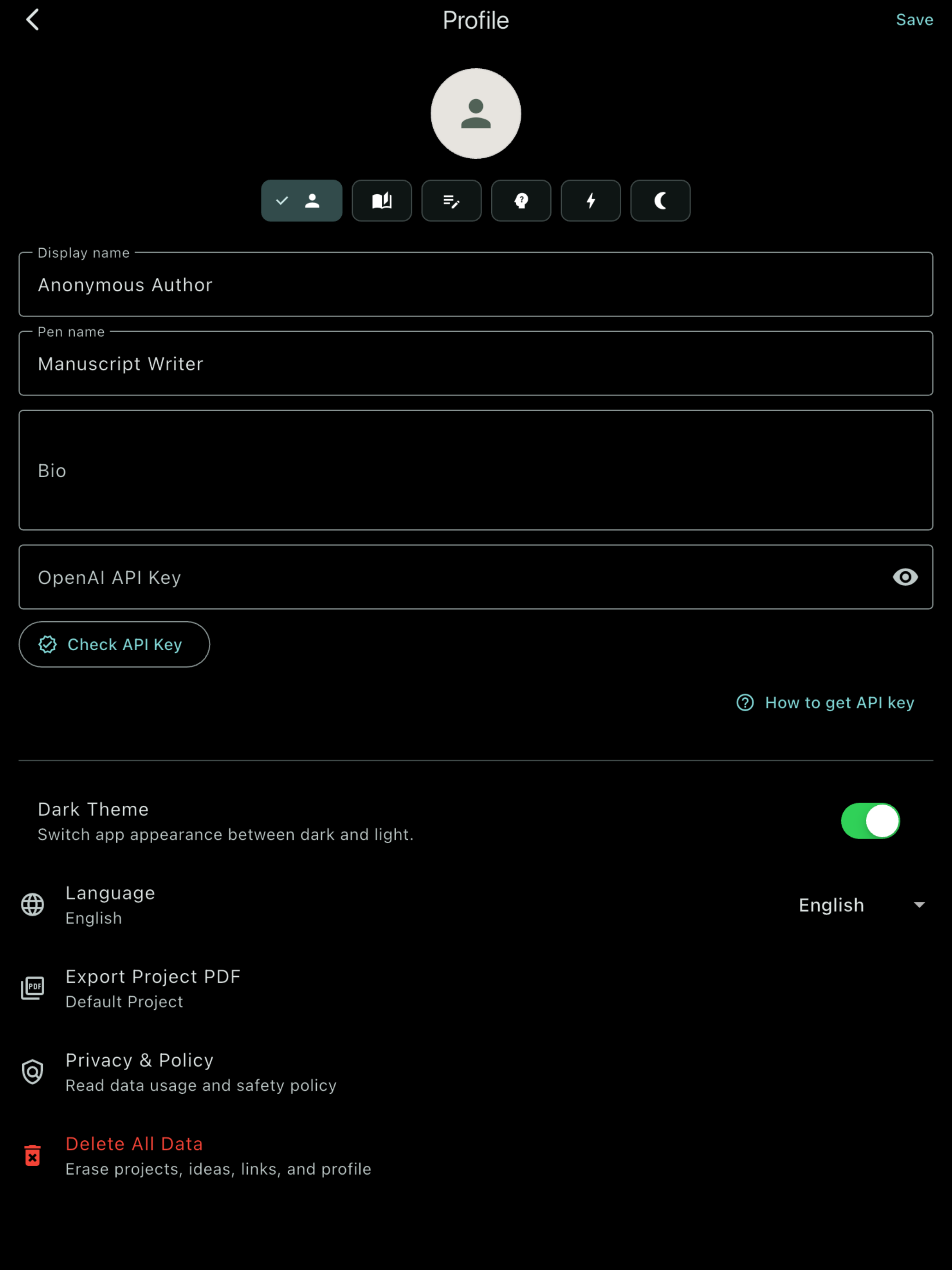The image size is (952, 1270).
Task: Choose the lightning bolt avatar icon
Action: tap(590, 200)
